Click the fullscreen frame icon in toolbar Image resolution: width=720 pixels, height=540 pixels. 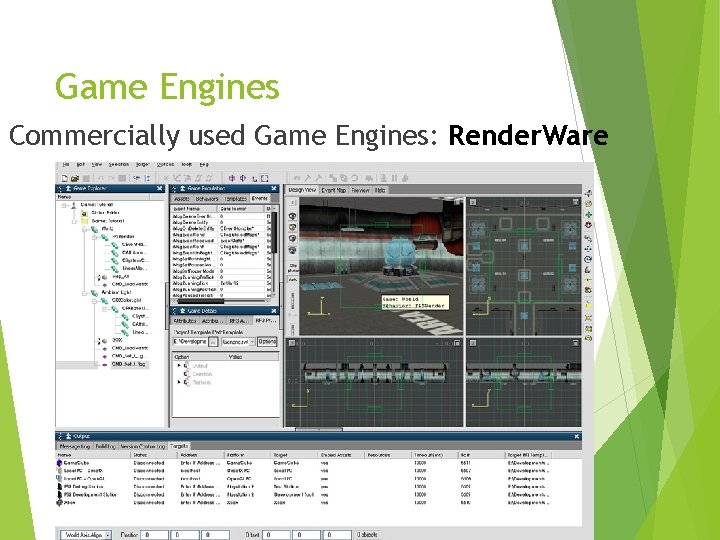[x=264, y=178]
